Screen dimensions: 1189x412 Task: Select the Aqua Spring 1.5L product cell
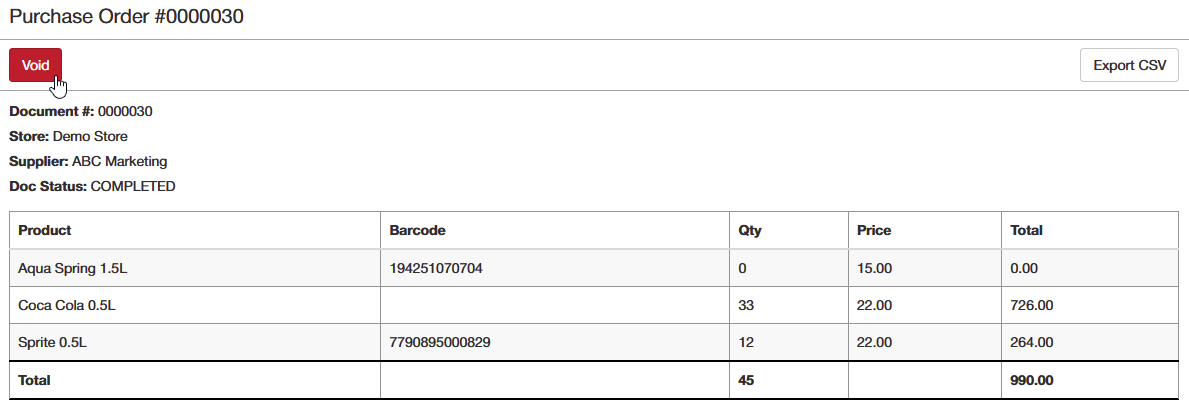coord(195,268)
